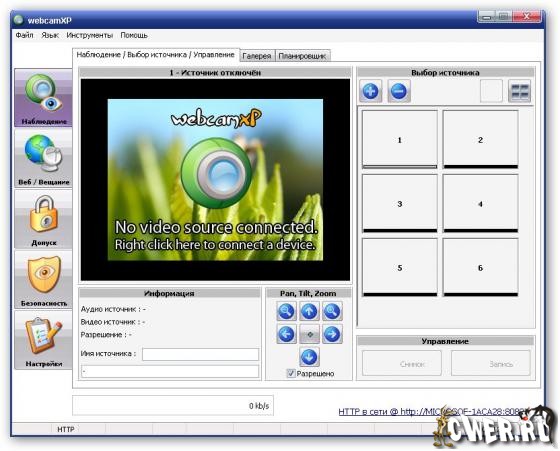Screen dimensions: 560x451
Task: Open the Настройки clipboard section
Action: coord(43,340)
